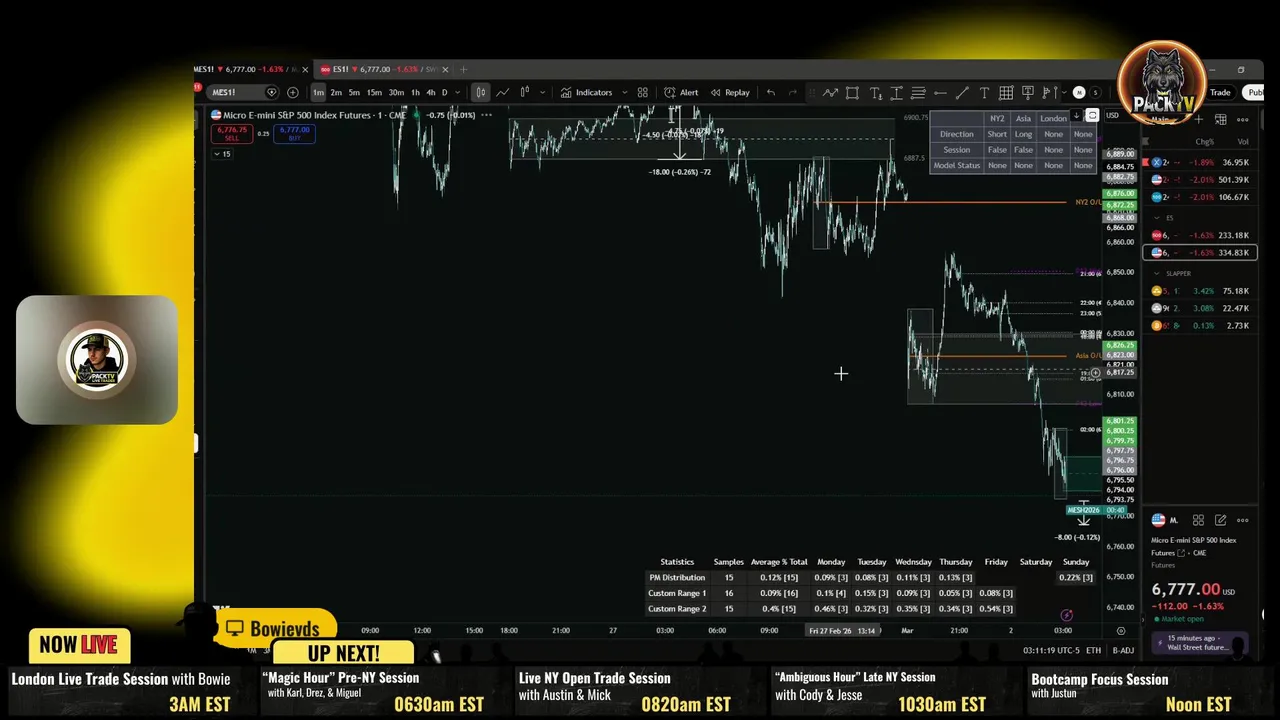This screenshot has height=720, width=1280.
Task: Switch to the 5m timeframe
Action: [x=354, y=92]
